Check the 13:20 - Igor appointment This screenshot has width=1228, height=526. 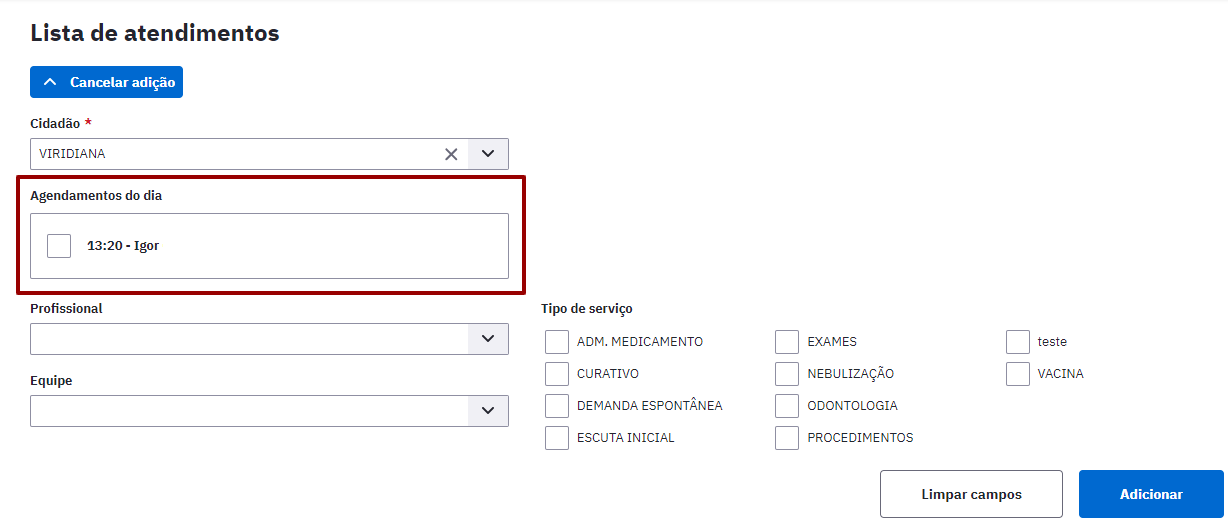(59, 246)
